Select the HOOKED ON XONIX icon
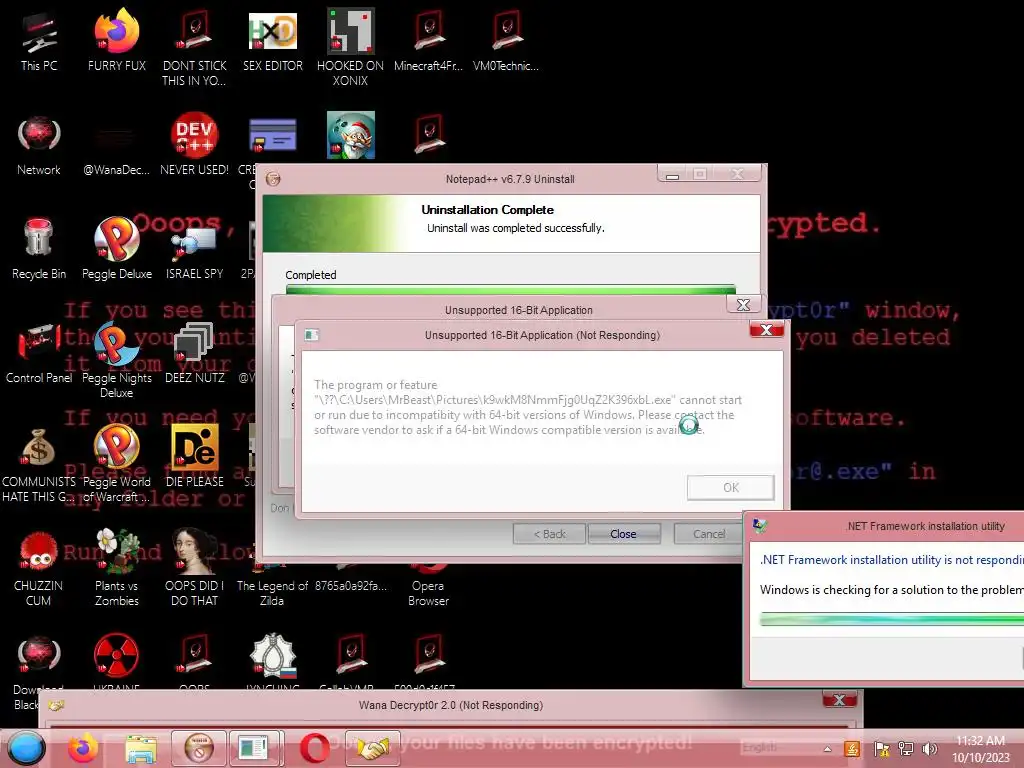This screenshot has height=768, width=1024. coord(351,48)
